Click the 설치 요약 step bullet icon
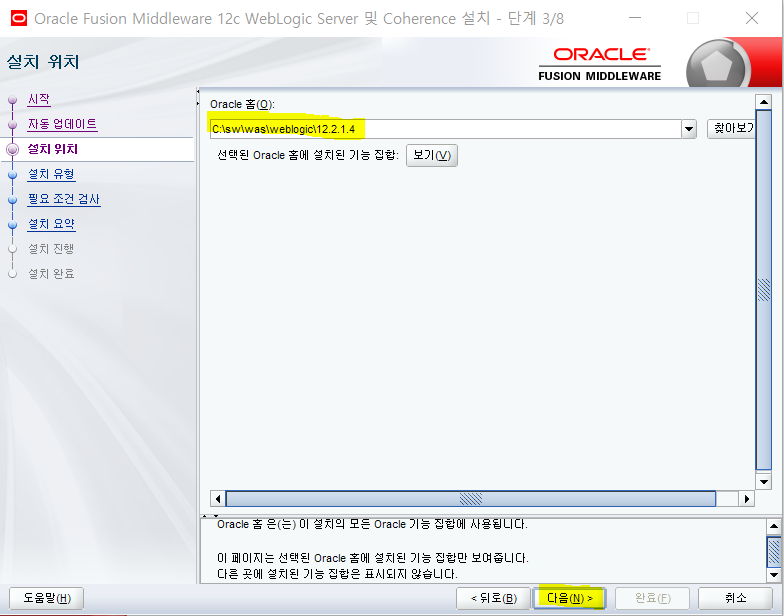The height and width of the screenshot is (616, 784). click(12, 225)
